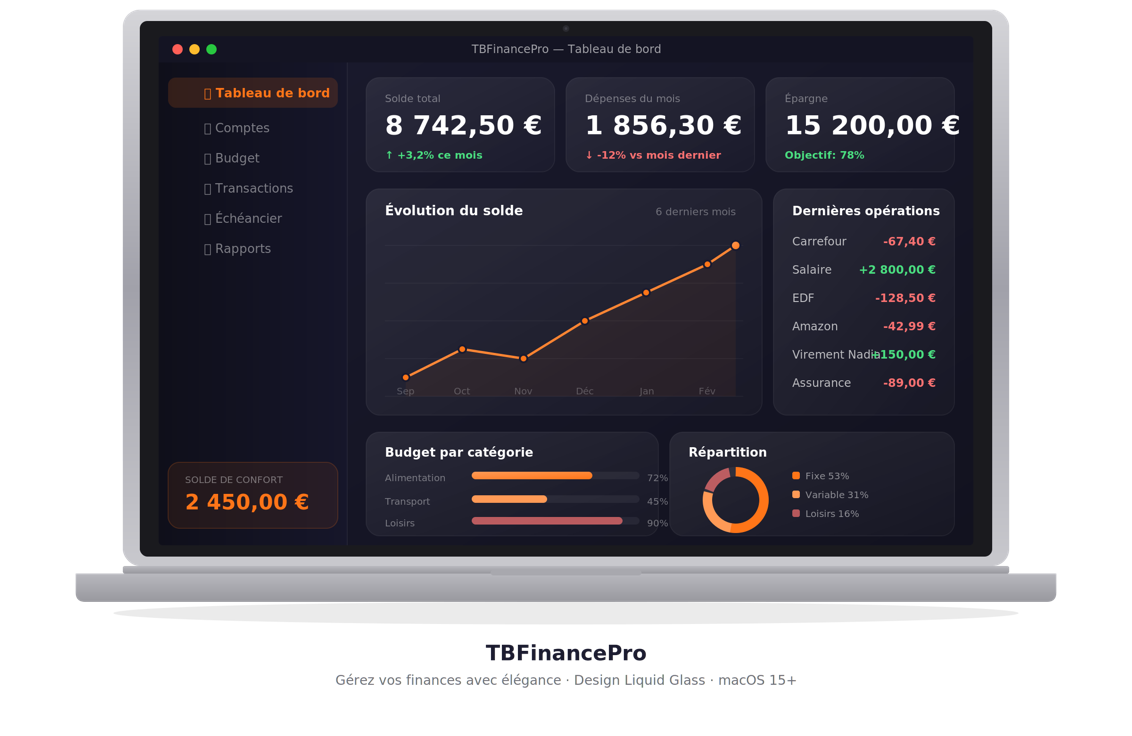Click the Transactions sidebar icon

[208, 188]
